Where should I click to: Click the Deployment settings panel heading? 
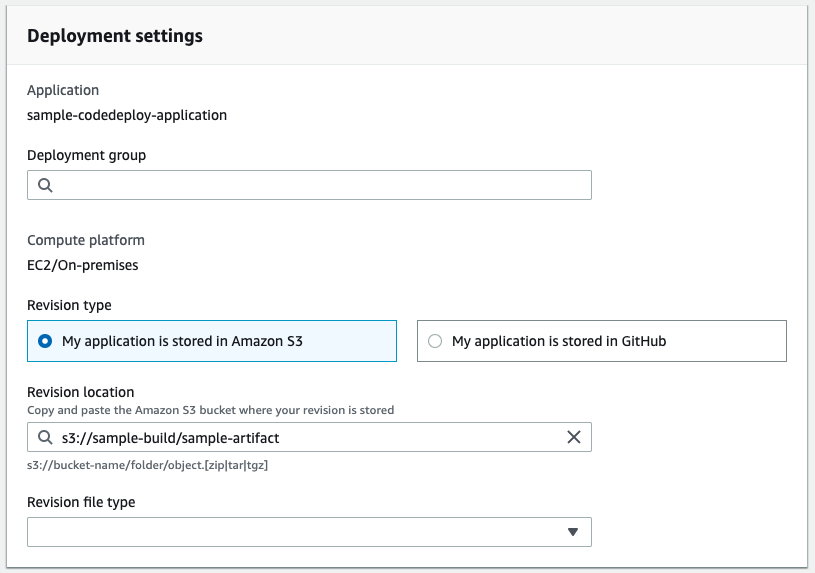[x=115, y=36]
